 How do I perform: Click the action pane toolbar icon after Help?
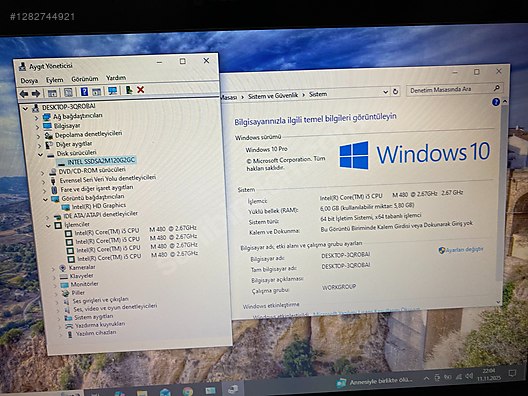(97, 92)
